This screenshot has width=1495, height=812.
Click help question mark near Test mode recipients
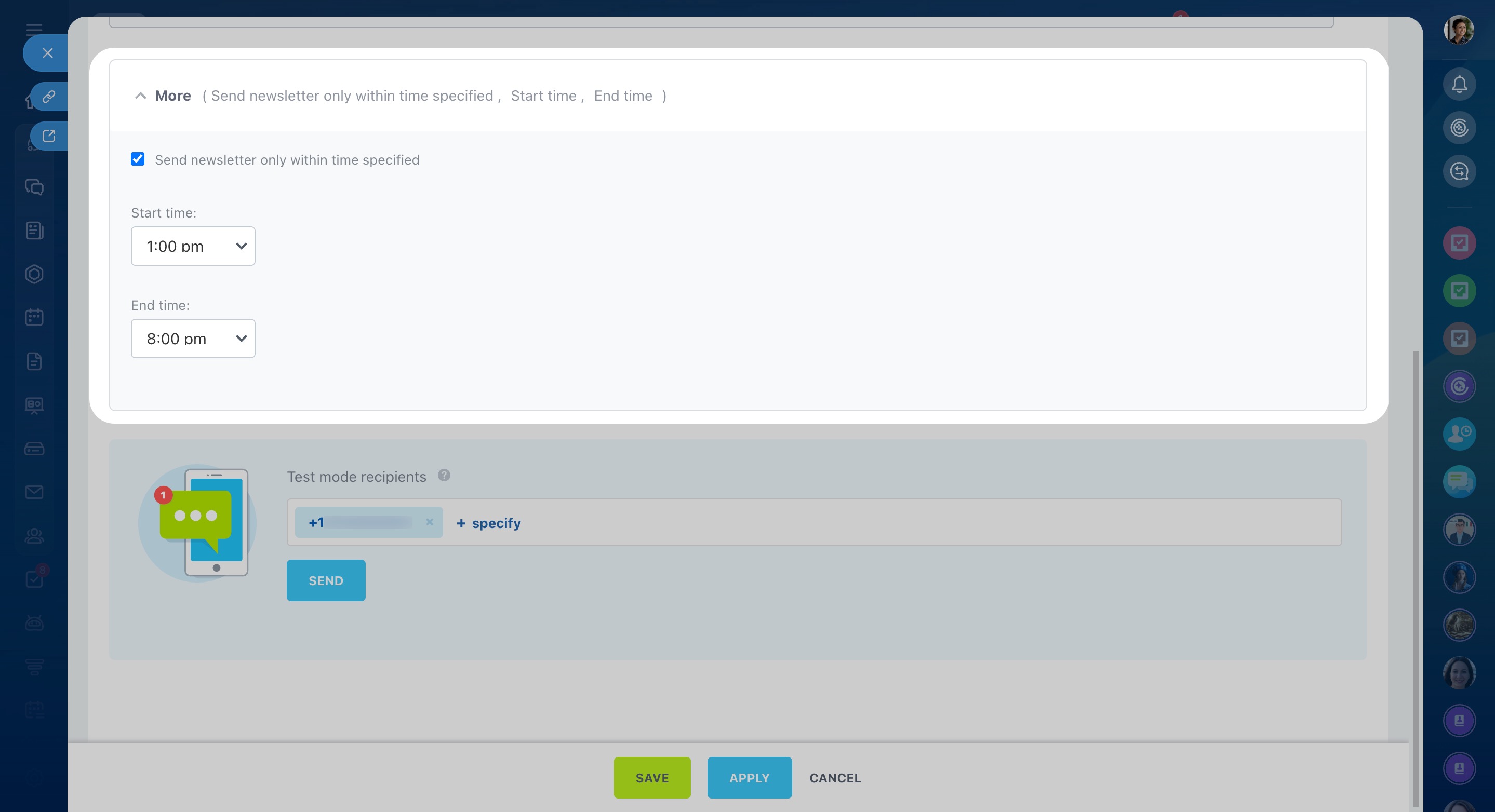coord(444,476)
